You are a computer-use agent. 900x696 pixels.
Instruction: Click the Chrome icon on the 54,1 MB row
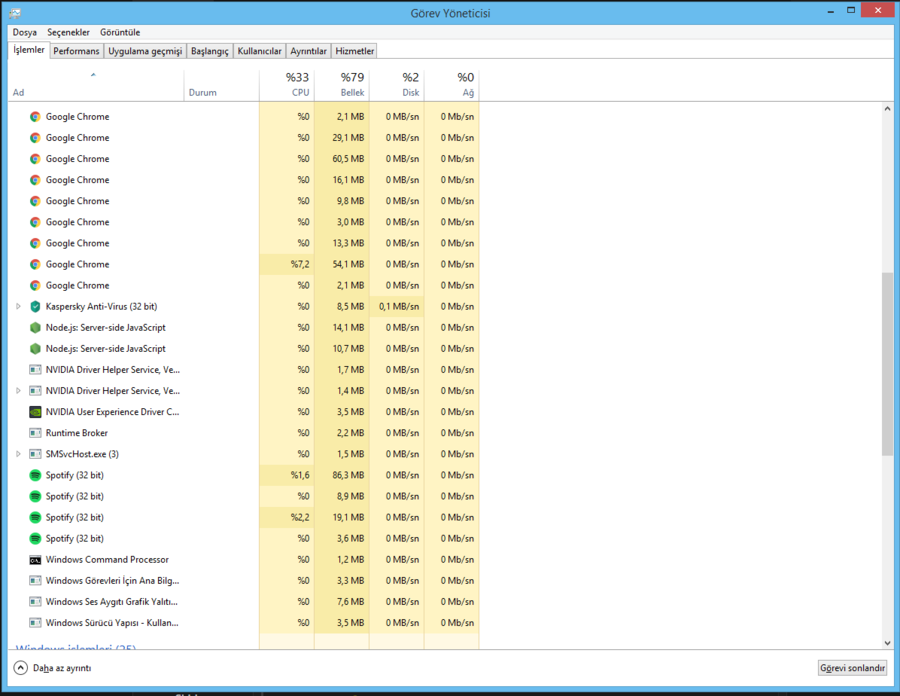pyautogui.click(x=35, y=264)
